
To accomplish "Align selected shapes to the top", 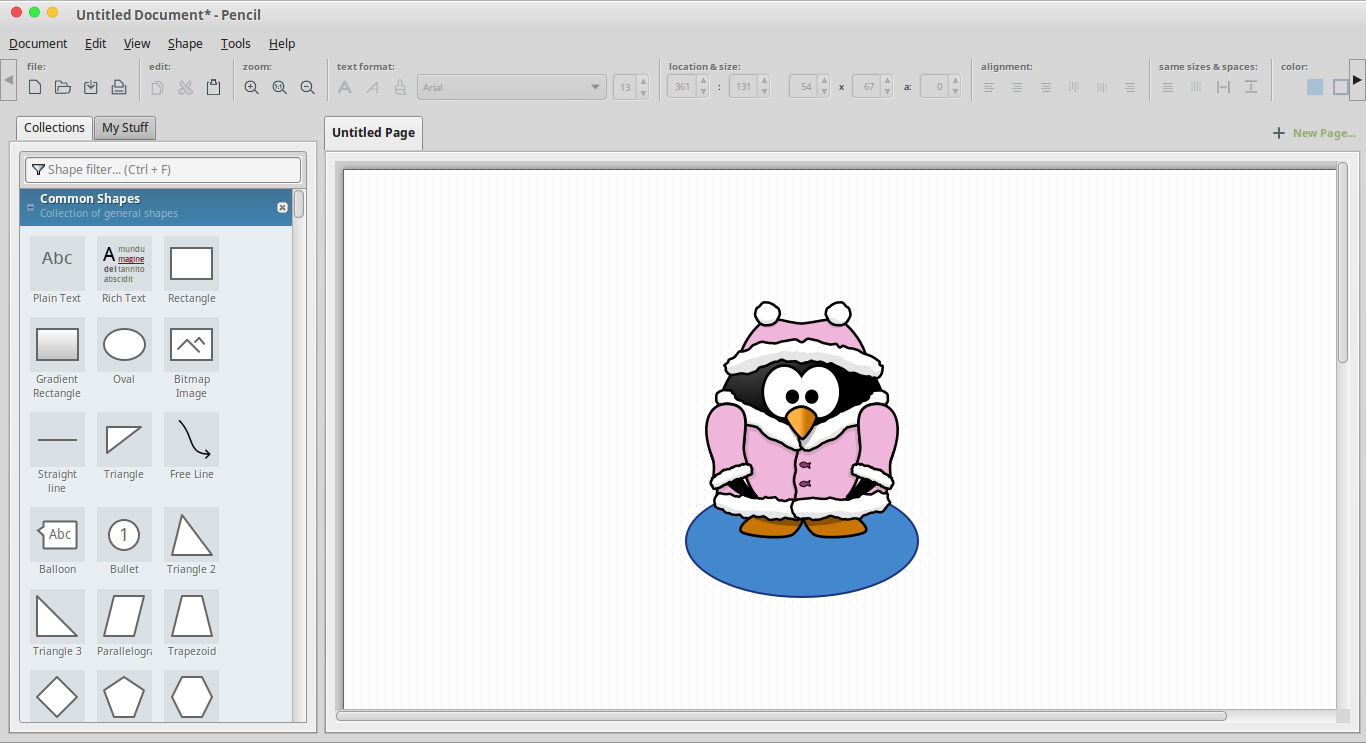I will click(x=1073, y=88).
